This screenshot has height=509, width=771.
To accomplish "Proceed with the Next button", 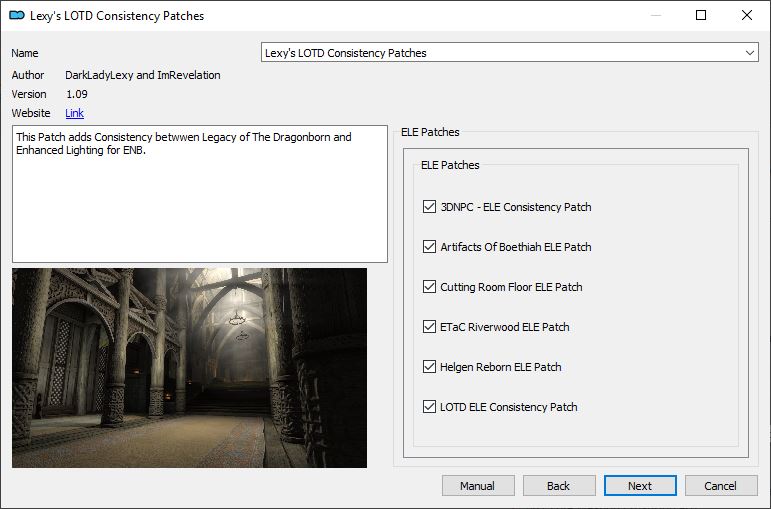I will [x=640, y=486].
